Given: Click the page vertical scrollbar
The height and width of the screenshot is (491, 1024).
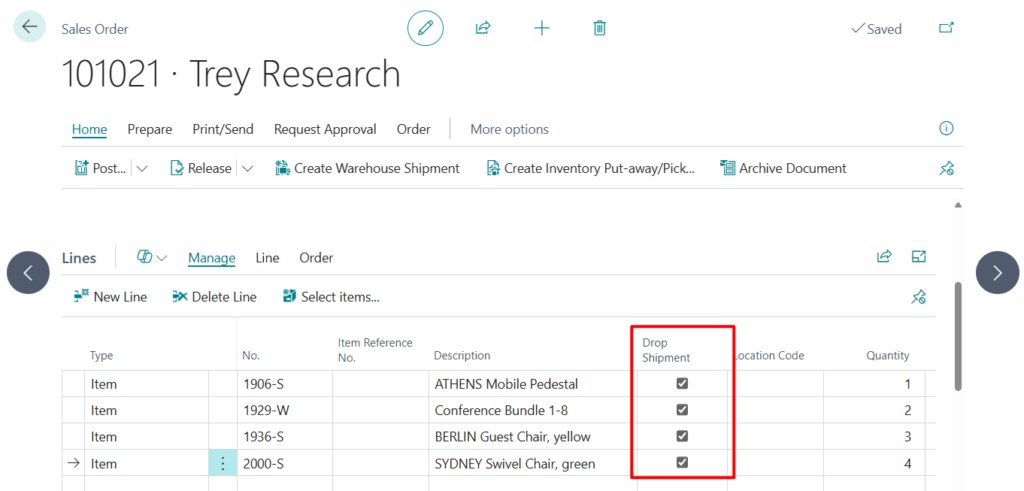Looking at the screenshot, I should 958,336.
